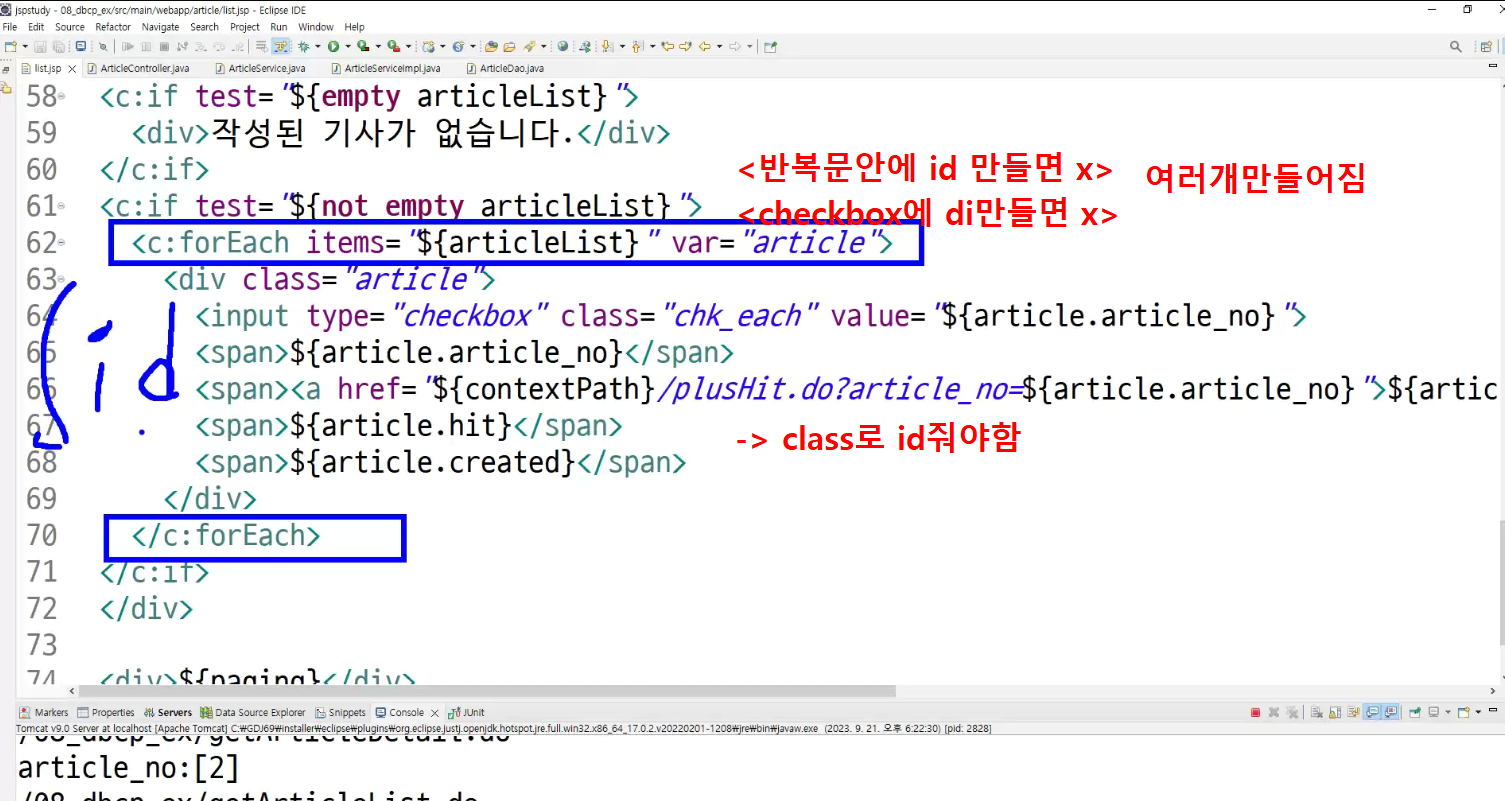The width and height of the screenshot is (1505, 801).
Task: Toggle Skip All Breakpoints
Action: [x=103, y=46]
